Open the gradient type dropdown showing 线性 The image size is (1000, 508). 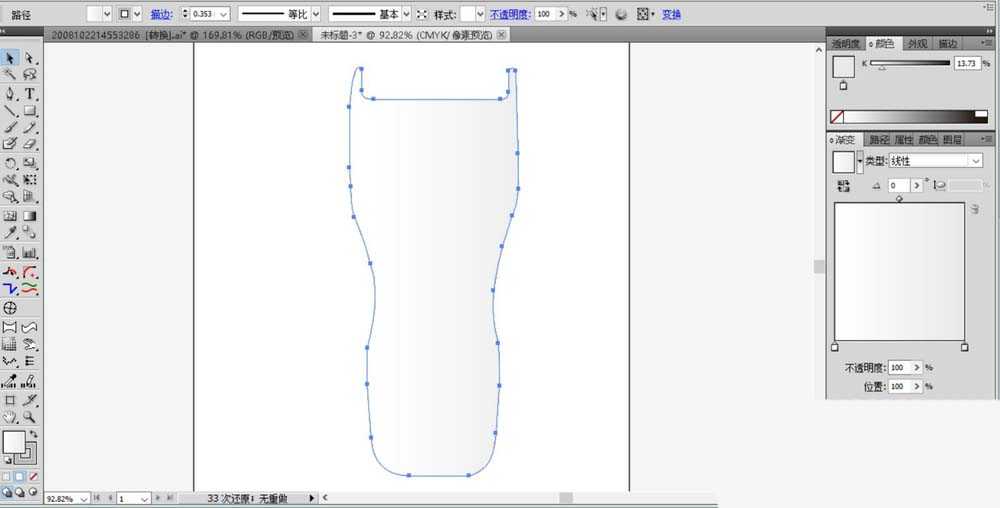[x=935, y=161]
